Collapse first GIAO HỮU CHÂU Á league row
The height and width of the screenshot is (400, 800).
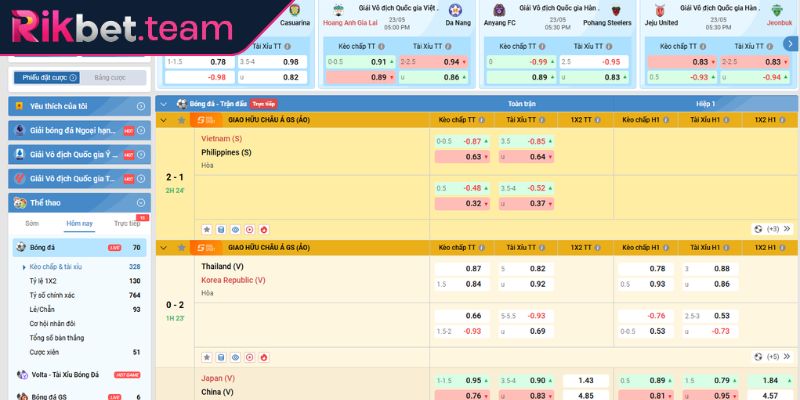pyautogui.click(x=165, y=120)
